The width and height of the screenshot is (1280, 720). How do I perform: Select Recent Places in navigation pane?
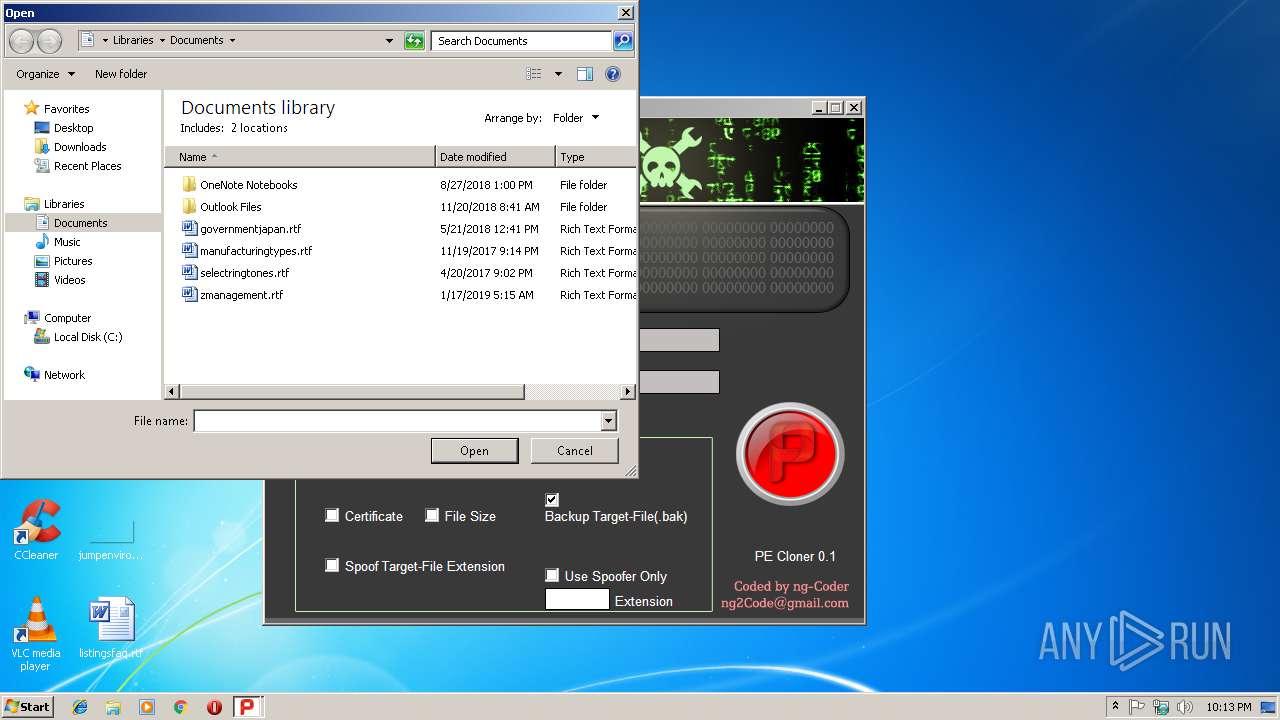point(87,166)
